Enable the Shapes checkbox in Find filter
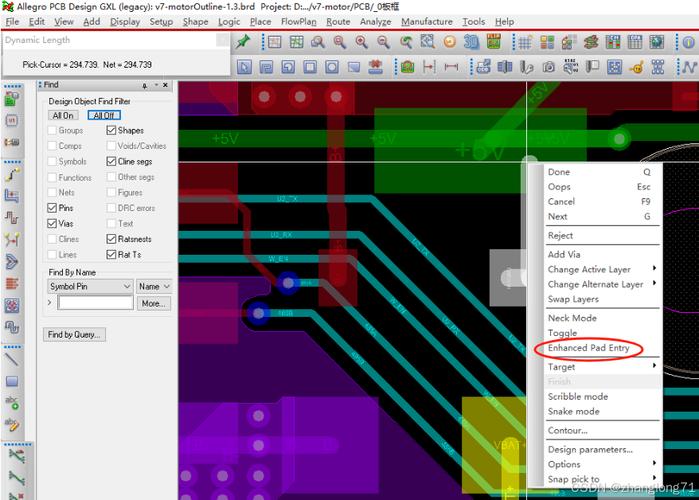The width and height of the screenshot is (699, 500). click(111, 130)
